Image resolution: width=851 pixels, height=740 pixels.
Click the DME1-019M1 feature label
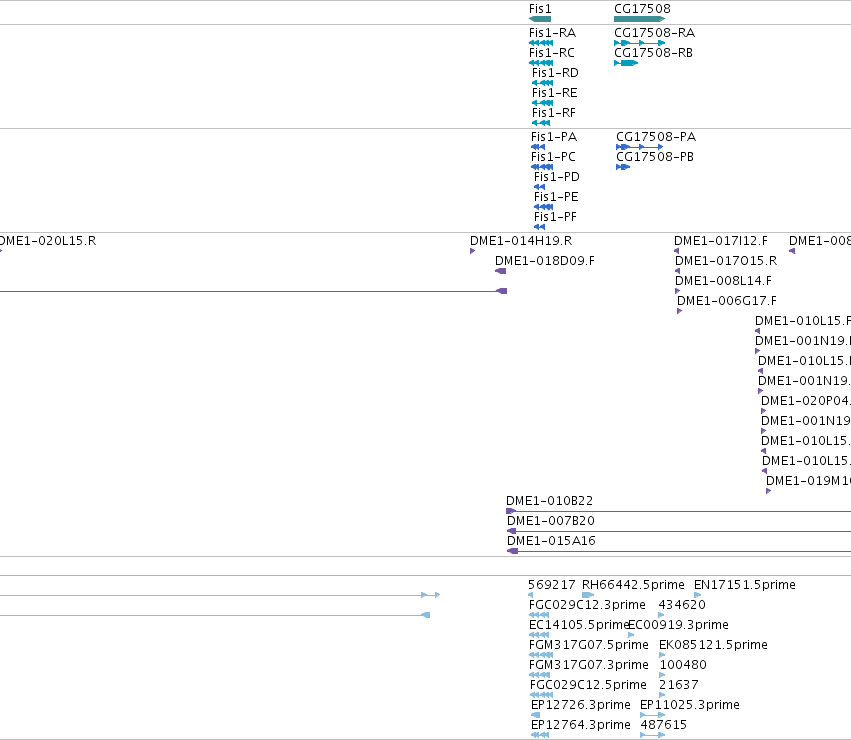[x=808, y=480]
